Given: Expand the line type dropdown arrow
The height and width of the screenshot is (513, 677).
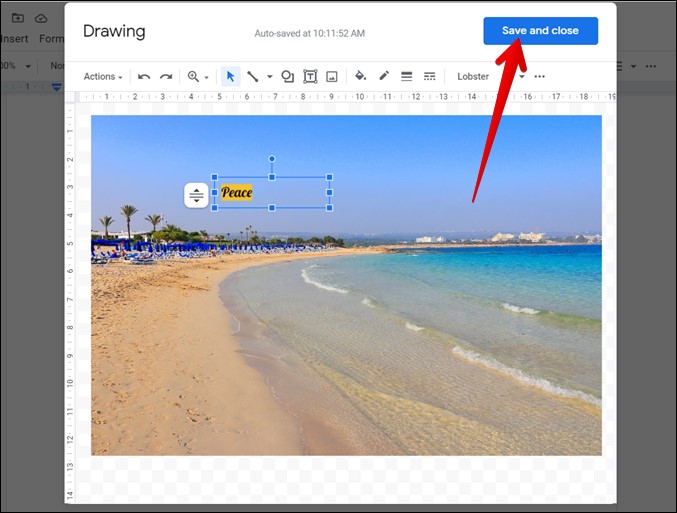Looking at the screenshot, I should coord(269,77).
